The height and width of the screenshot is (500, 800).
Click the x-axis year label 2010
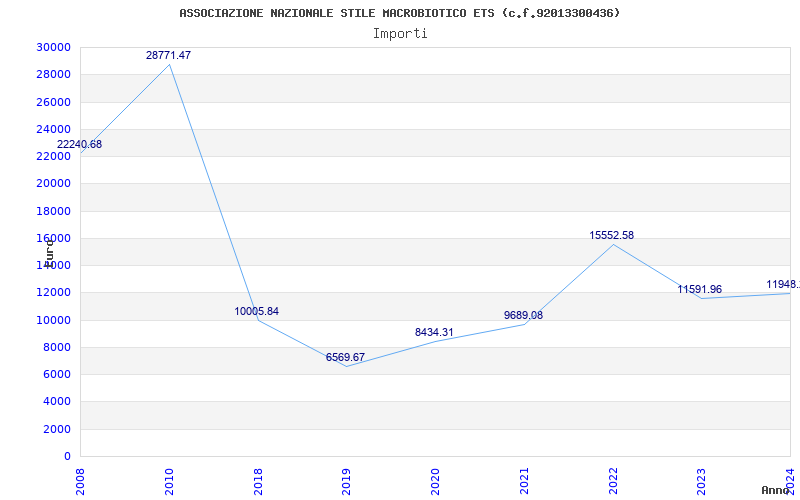pyautogui.click(x=169, y=482)
